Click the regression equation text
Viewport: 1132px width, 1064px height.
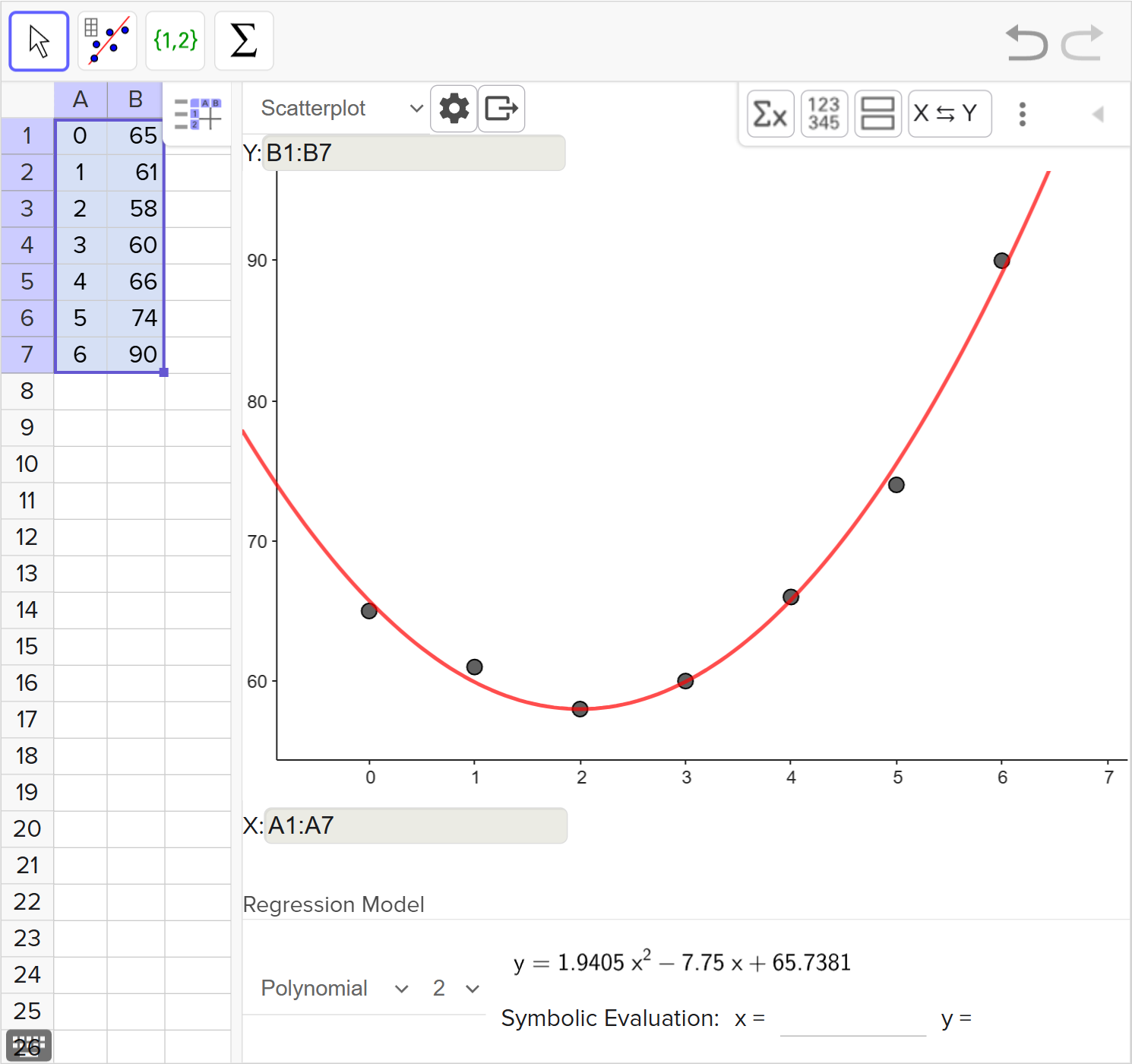(681, 962)
